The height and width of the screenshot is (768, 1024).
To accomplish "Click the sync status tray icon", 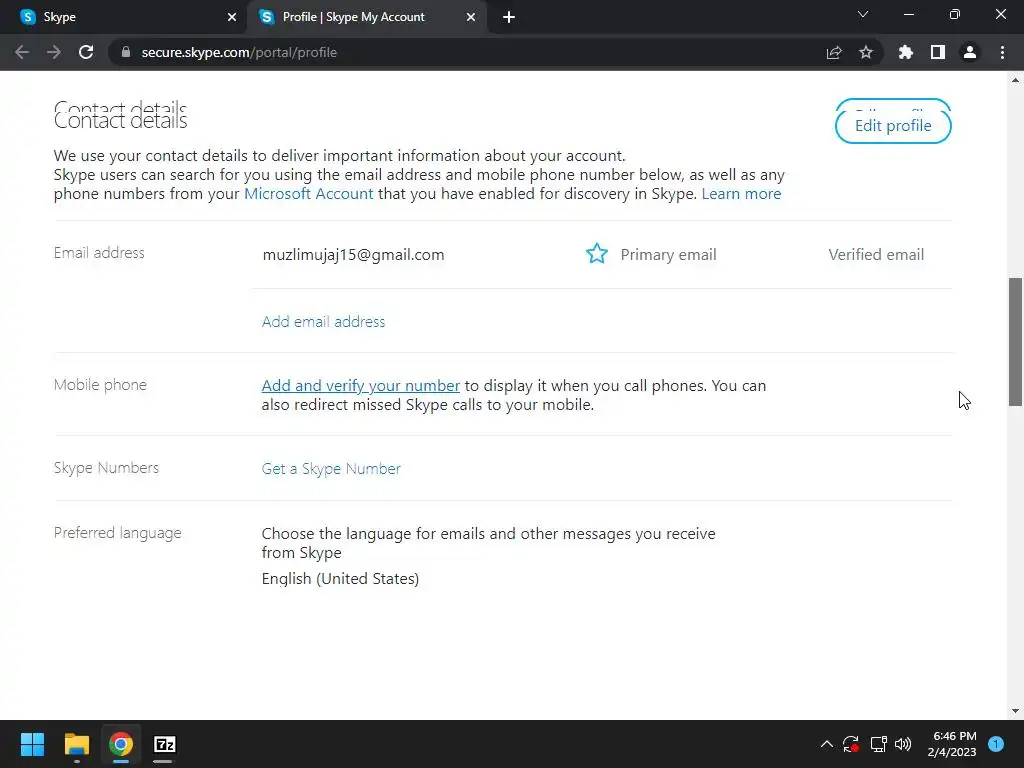I will 850,744.
